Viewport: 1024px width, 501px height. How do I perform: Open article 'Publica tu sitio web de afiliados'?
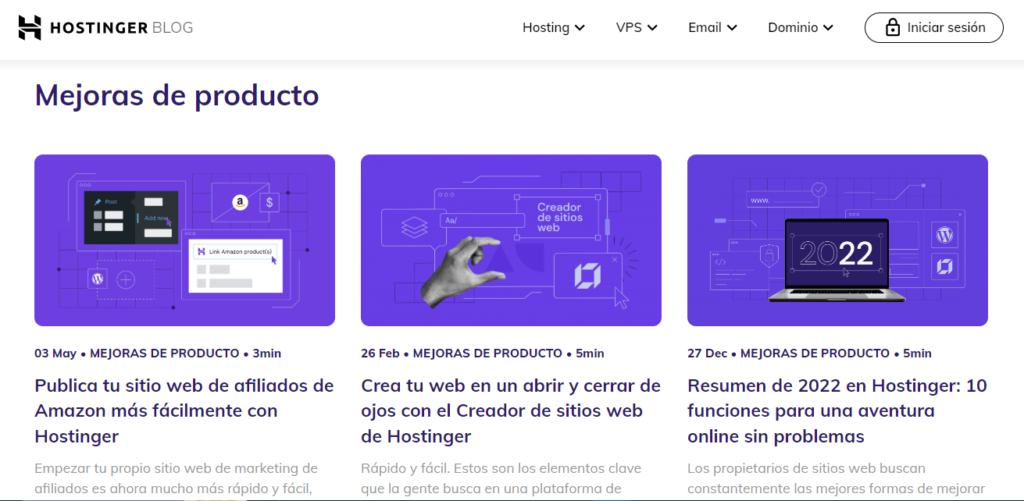click(185, 410)
